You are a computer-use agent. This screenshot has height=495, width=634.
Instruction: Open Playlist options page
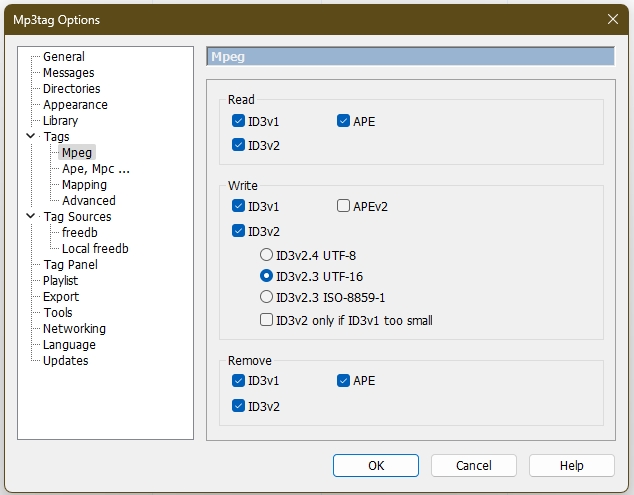pos(61,281)
